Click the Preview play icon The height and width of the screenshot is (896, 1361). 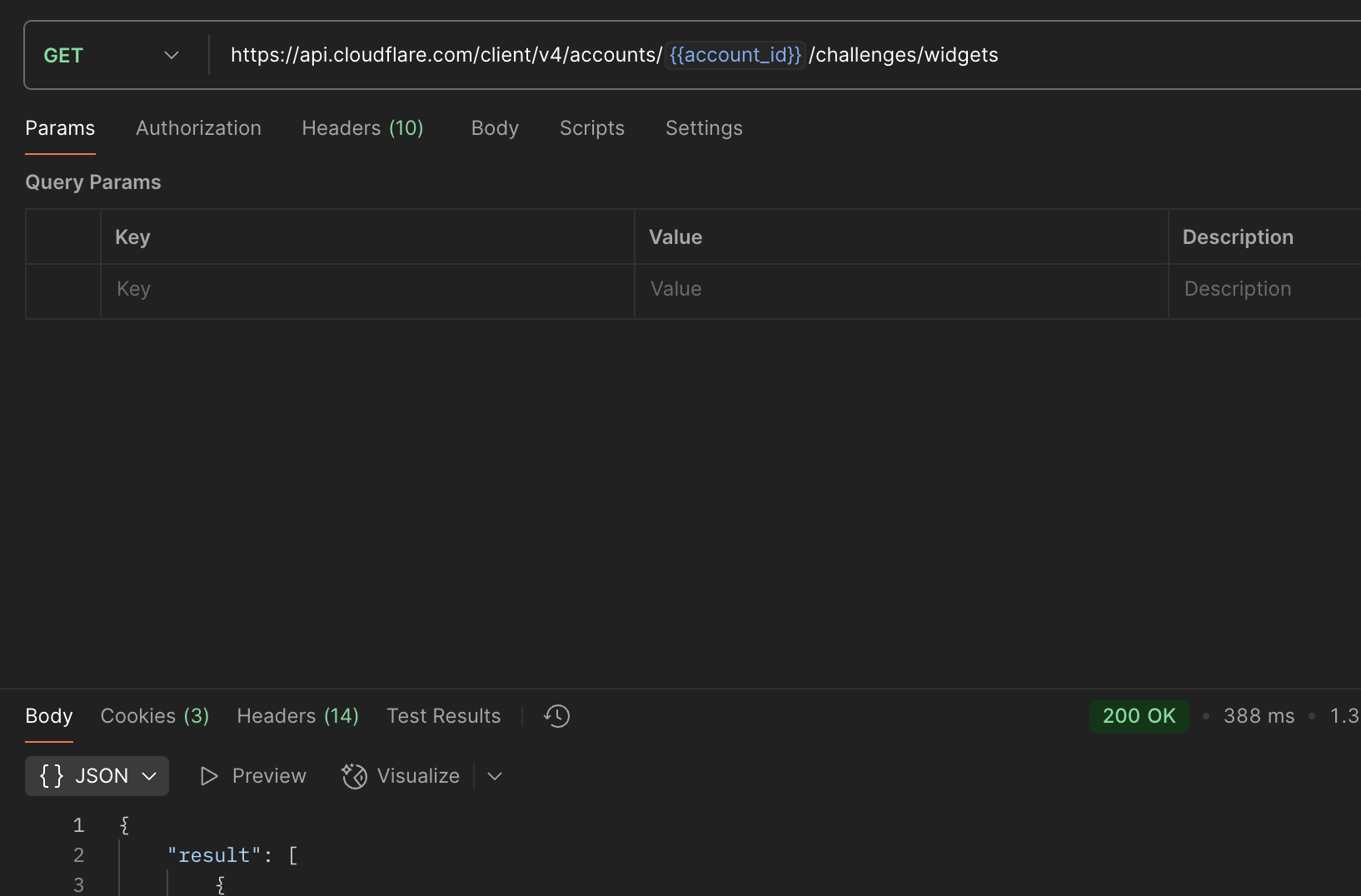click(x=209, y=776)
